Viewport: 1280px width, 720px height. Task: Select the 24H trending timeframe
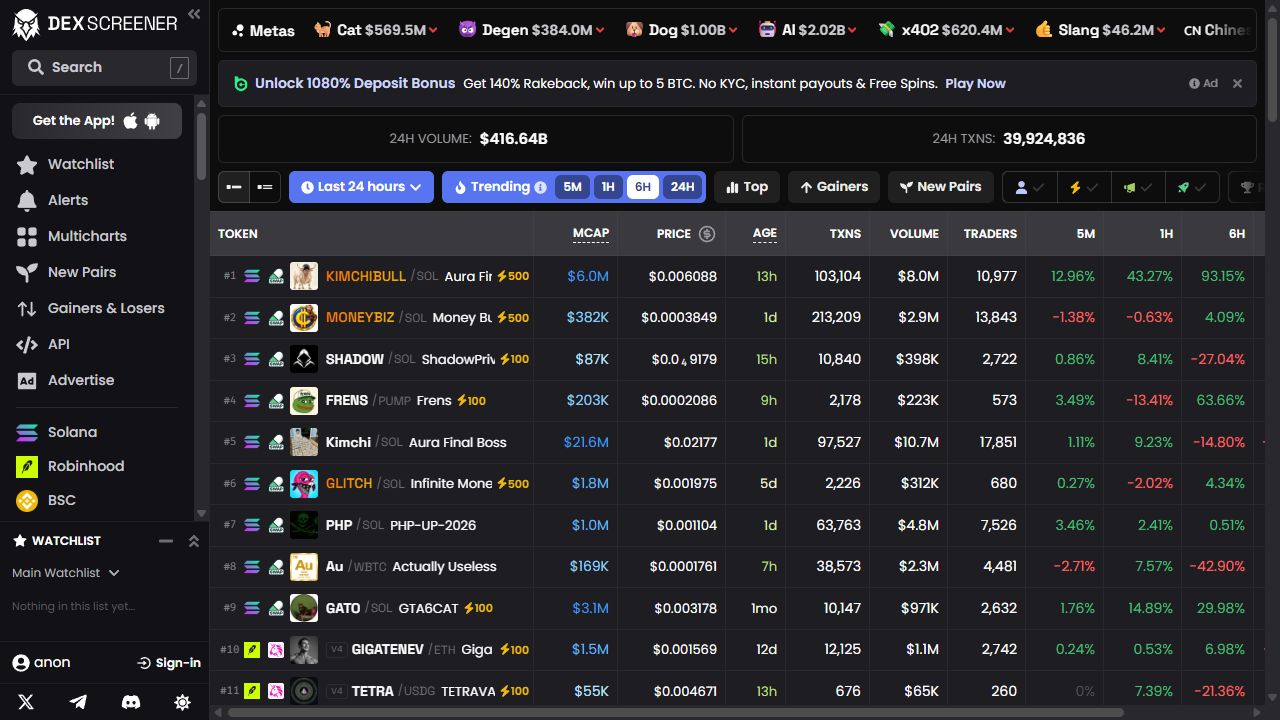pyautogui.click(x=683, y=187)
